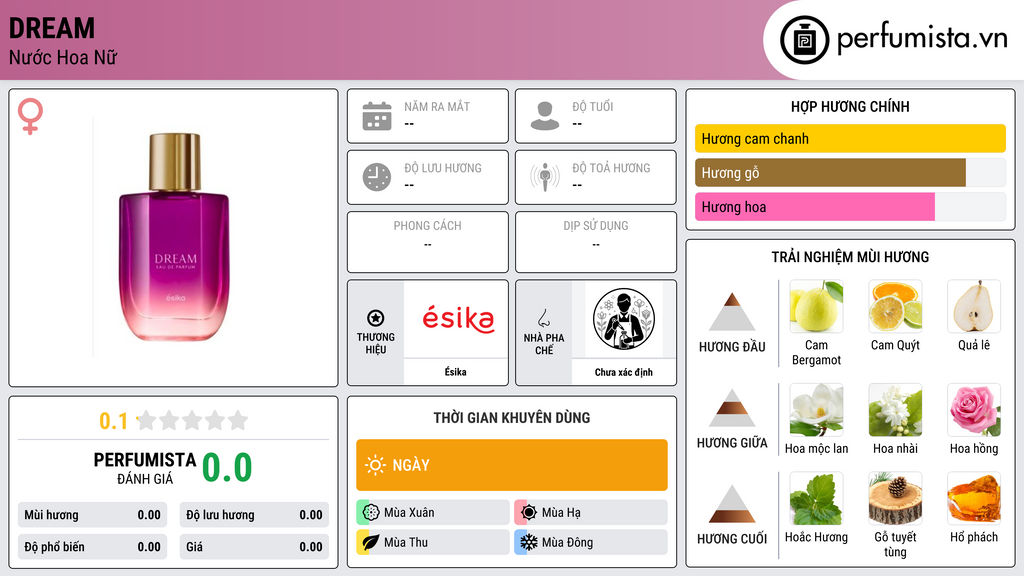Viewport: 1024px width, 576px height.
Task: Click the Cam Quýt note image
Action: pyautogui.click(x=895, y=306)
